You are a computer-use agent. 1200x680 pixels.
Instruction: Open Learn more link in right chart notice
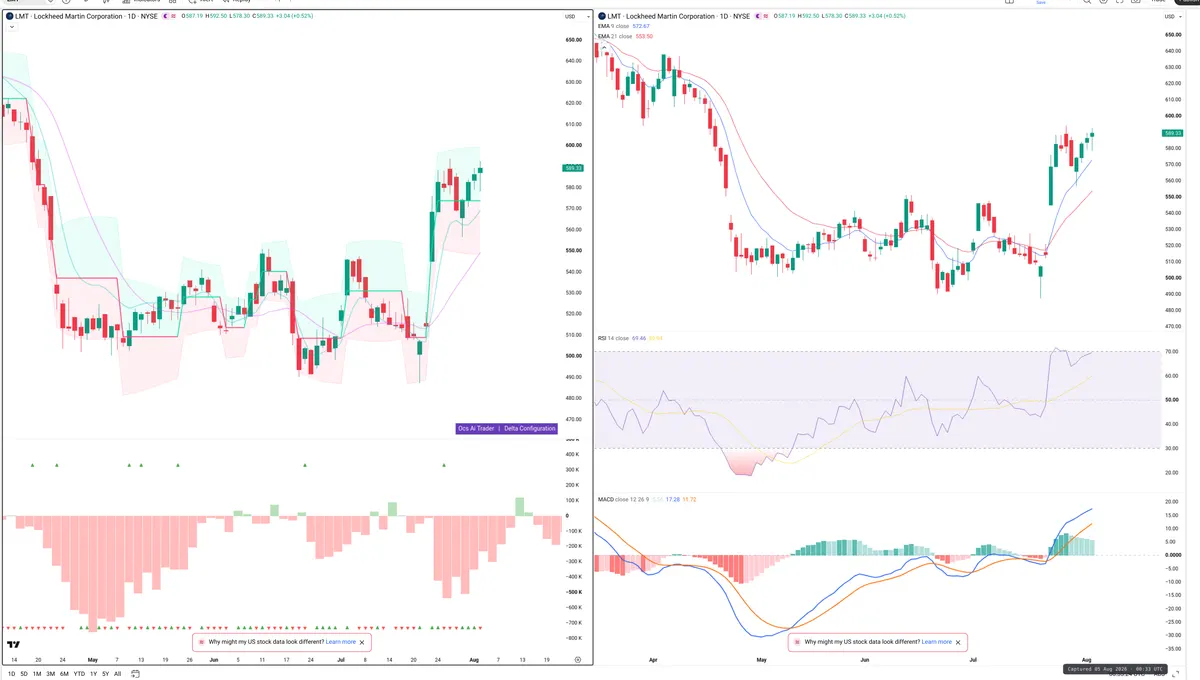(937, 642)
